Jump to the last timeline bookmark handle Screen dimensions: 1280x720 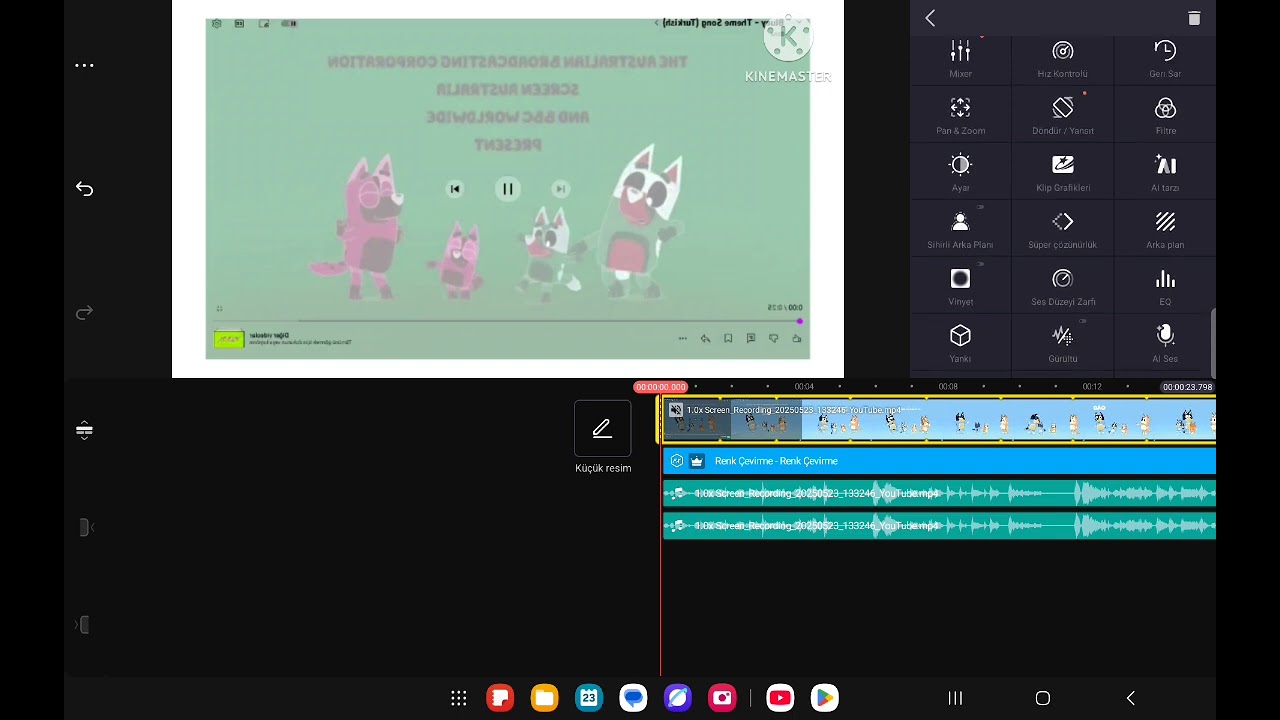pos(84,625)
